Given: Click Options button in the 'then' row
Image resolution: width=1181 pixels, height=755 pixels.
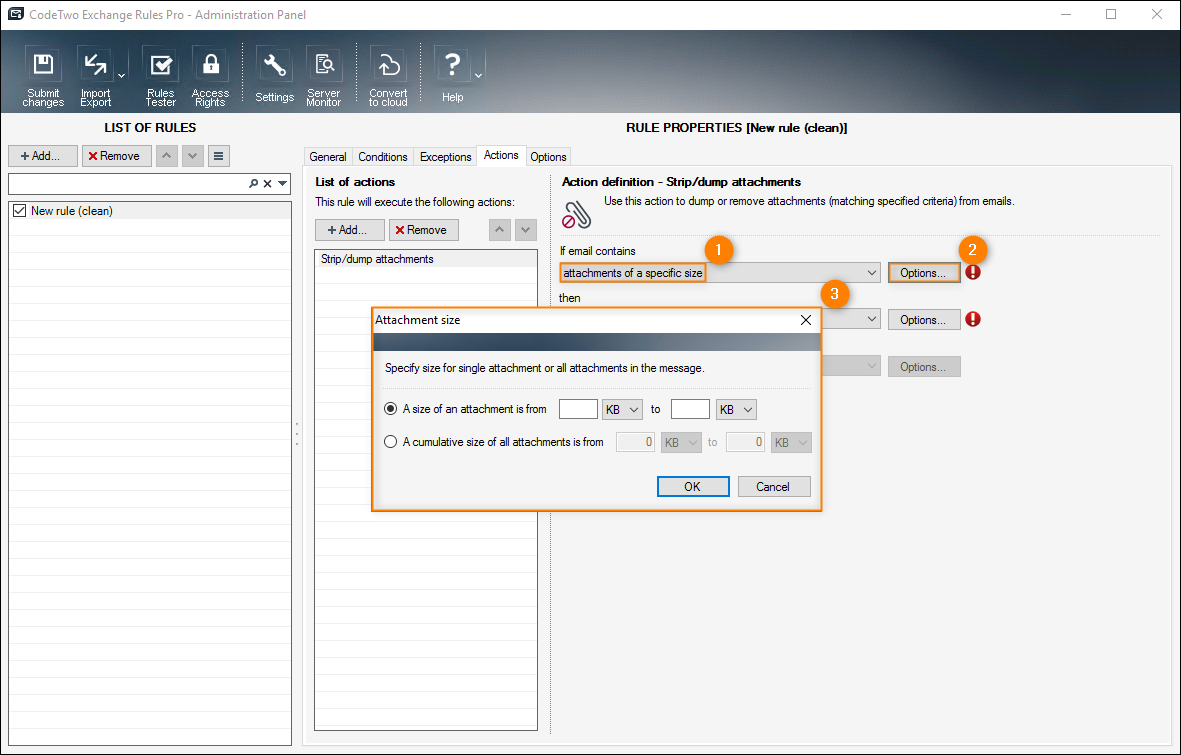Looking at the screenshot, I should [x=923, y=319].
